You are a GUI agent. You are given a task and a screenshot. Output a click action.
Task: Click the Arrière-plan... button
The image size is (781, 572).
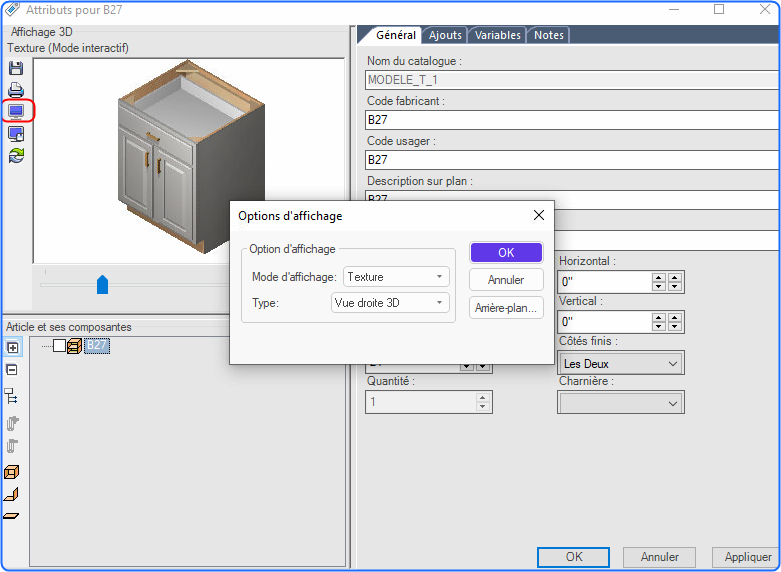click(506, 308)
